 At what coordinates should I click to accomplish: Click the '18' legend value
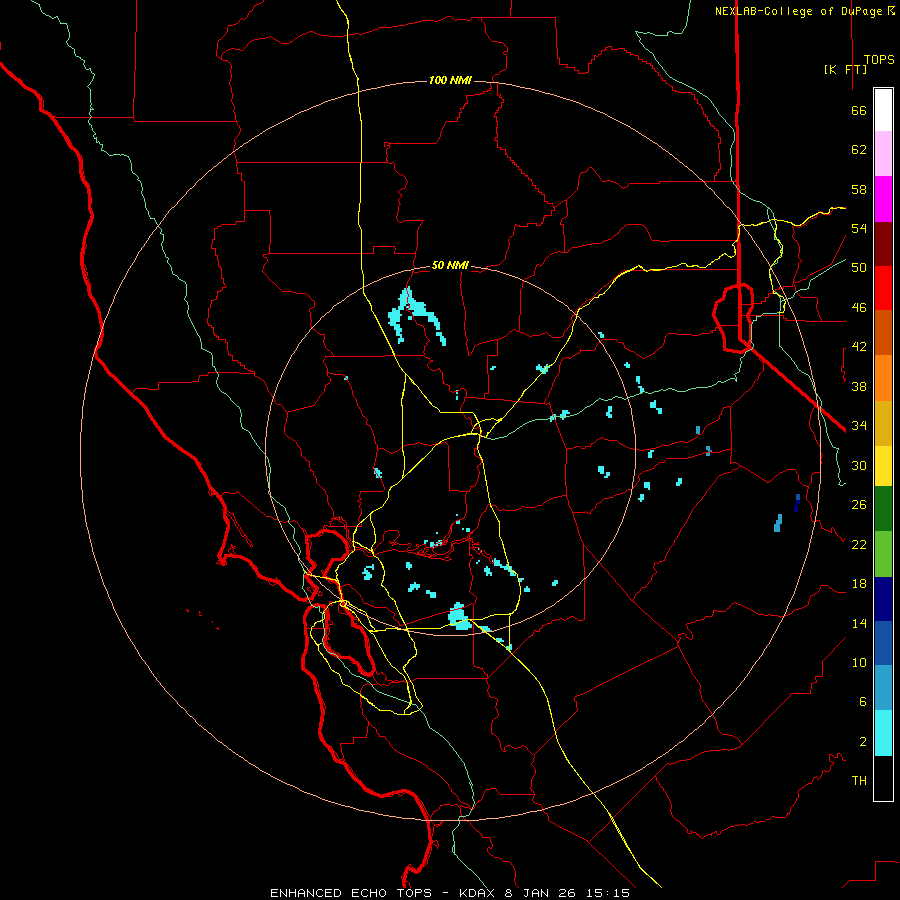tap(859, 584)
